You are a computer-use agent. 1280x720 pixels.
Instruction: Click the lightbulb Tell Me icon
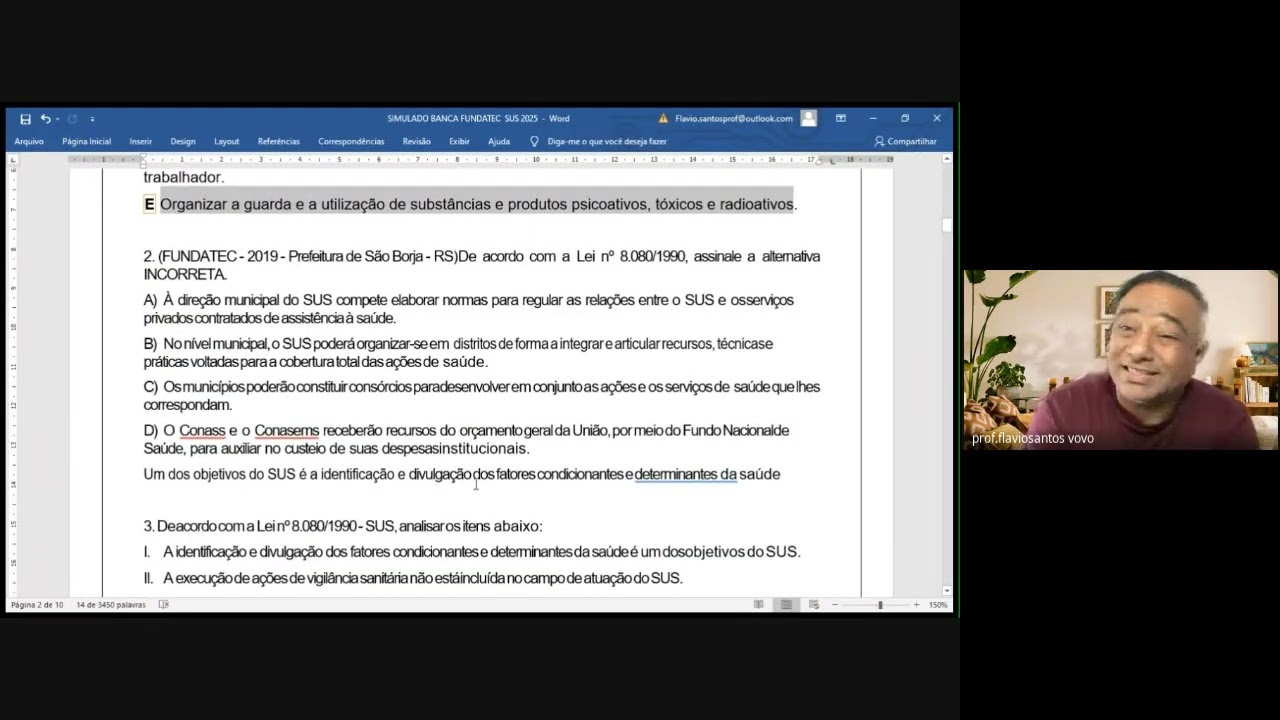click(534, 142)
